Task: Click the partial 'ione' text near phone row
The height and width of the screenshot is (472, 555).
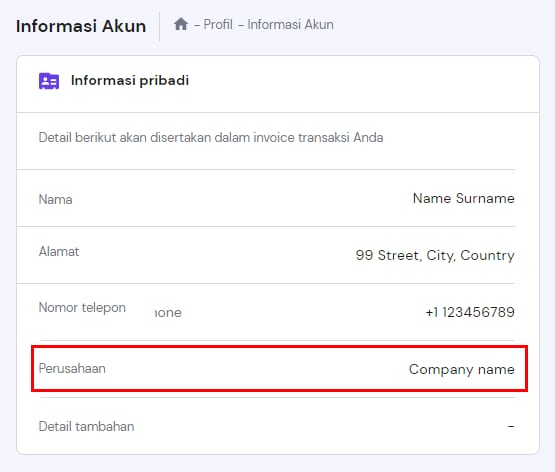Action: pos(168,313)
